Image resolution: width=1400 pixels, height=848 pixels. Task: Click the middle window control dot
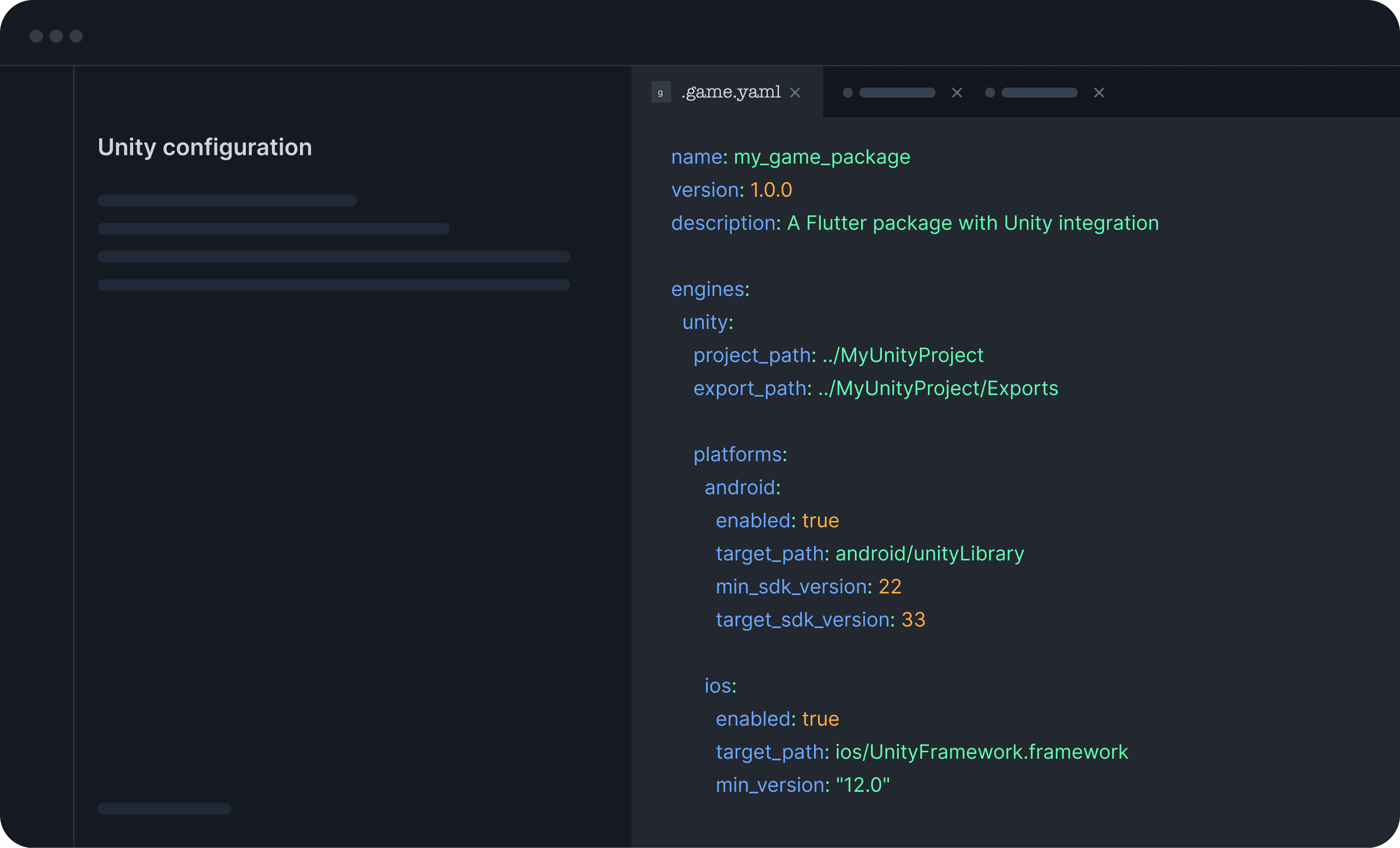56,36
